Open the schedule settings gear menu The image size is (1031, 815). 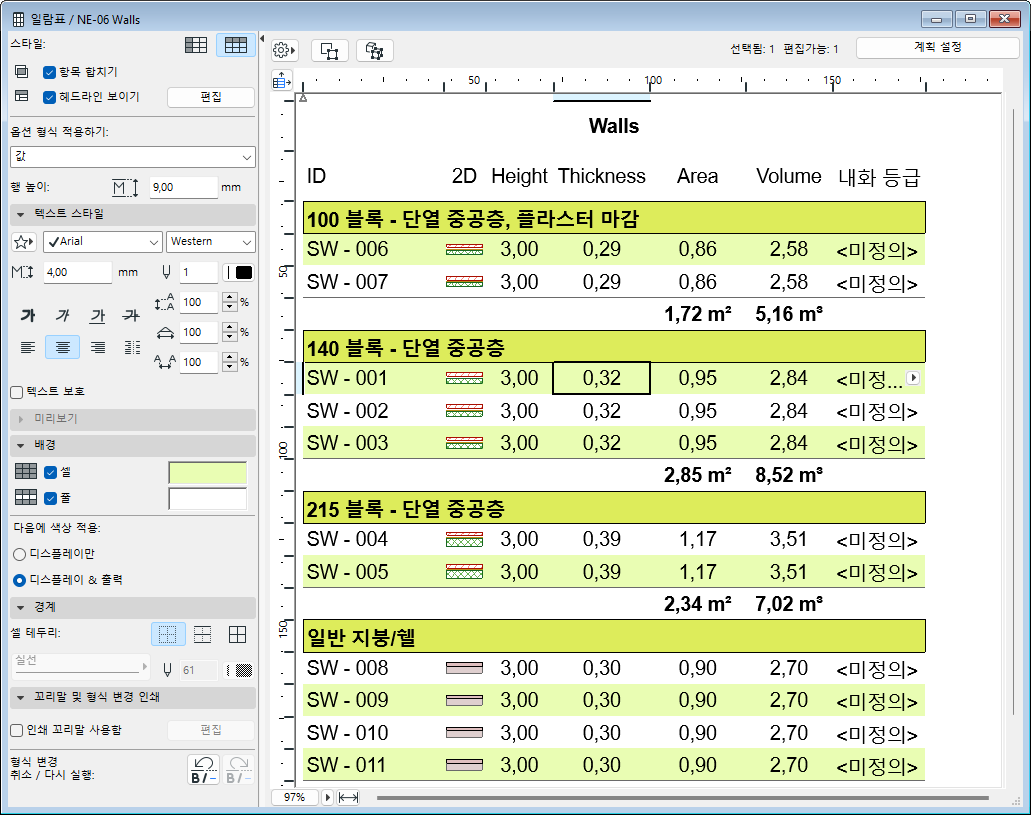(284, 50)
